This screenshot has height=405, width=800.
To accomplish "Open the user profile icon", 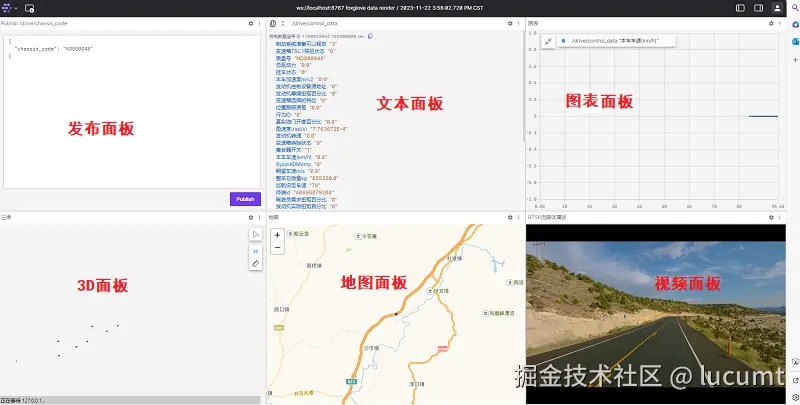I will [777, 8].
